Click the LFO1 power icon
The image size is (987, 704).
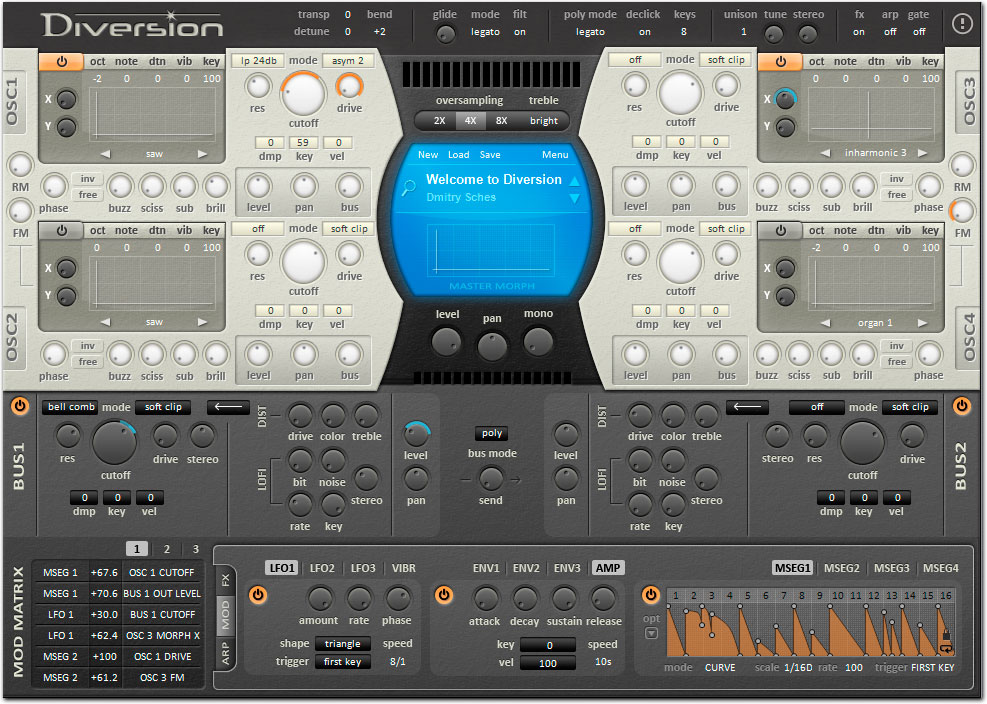258,596
